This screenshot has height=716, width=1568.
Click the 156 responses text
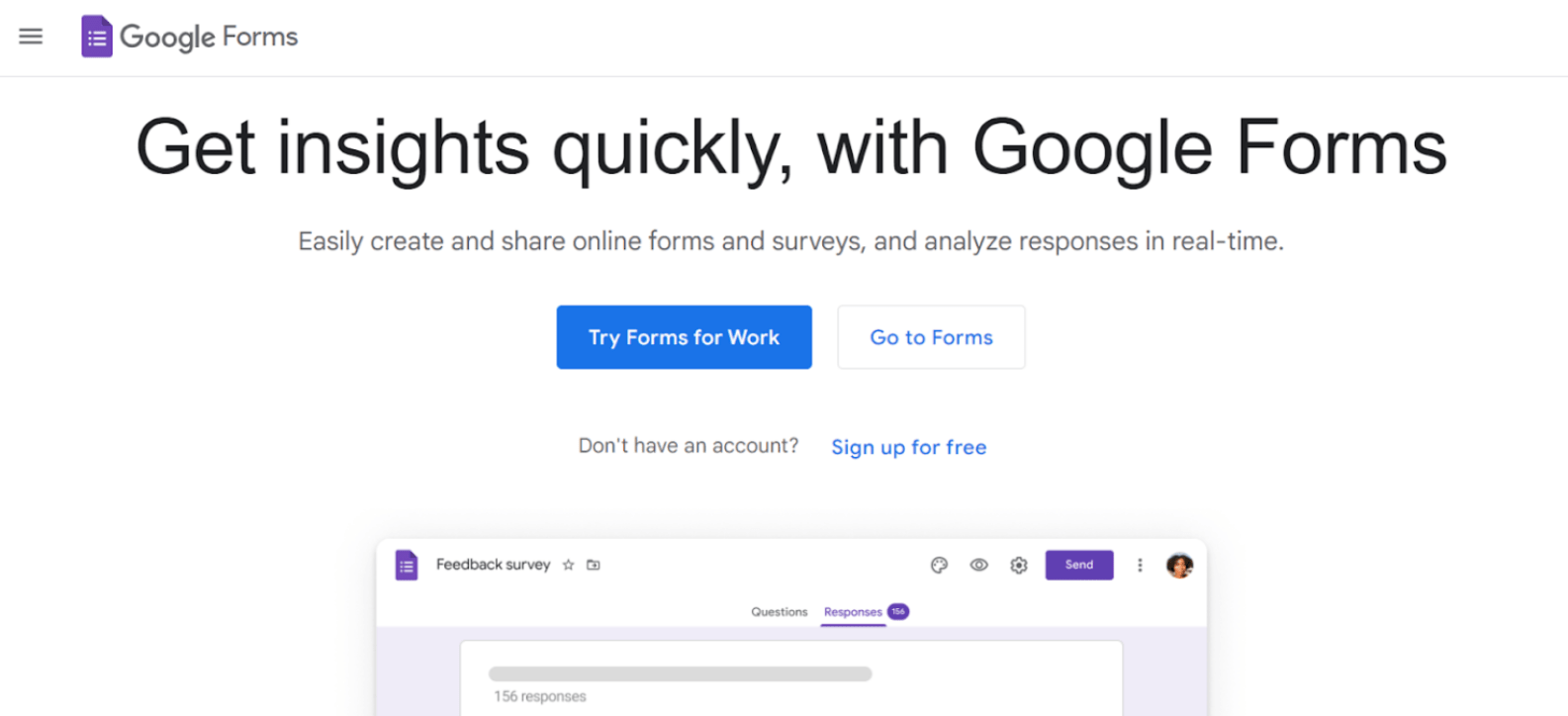(x=540, y=696)
